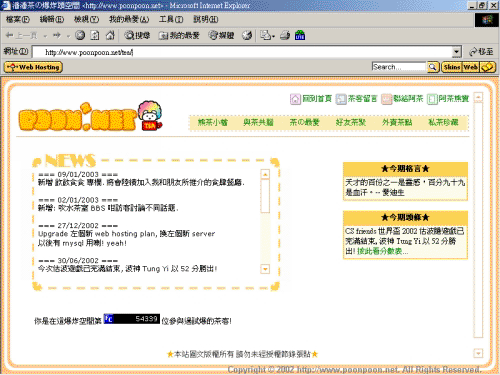Screen dimensions: 500x375
Task: Click the NEWS box scrollbar thumb
Action: (x=265, y=196)
